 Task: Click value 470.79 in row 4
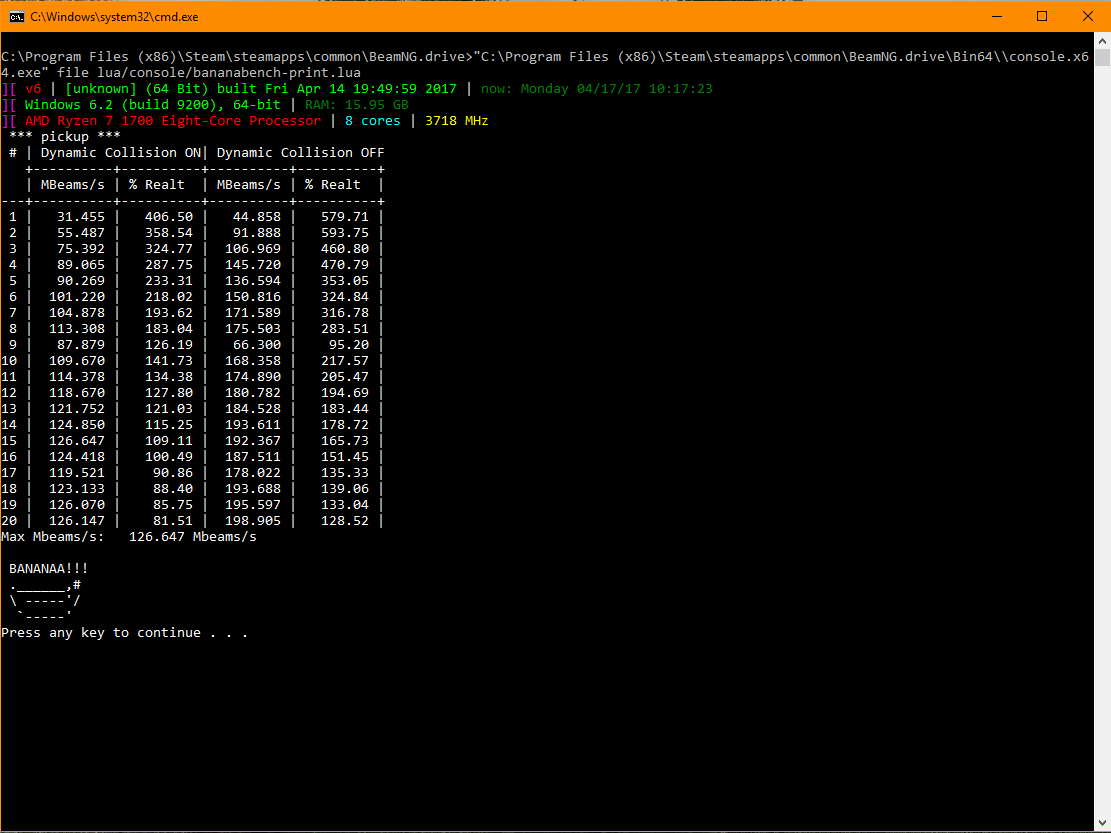tap(344, 265)
